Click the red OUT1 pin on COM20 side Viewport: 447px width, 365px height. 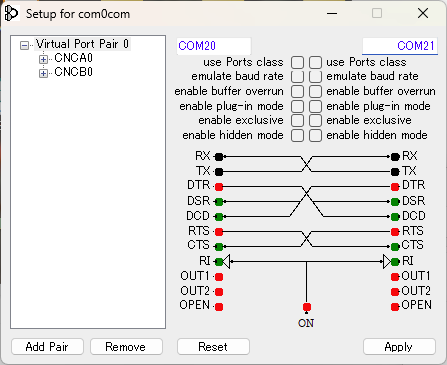[x=219, y=277]
